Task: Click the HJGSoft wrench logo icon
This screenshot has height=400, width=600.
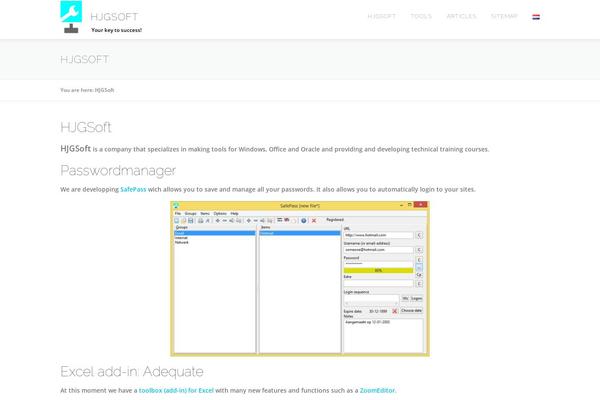Action: point(71,17)
